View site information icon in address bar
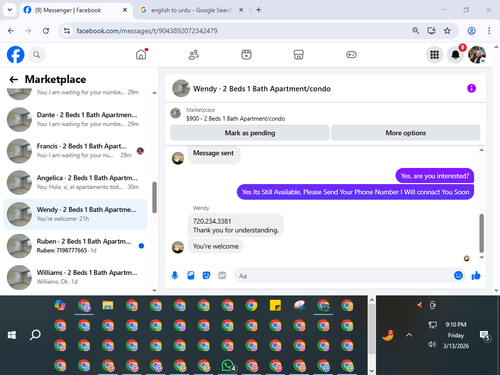Viewport: 500px width, 375px height. tap(67, 31)
